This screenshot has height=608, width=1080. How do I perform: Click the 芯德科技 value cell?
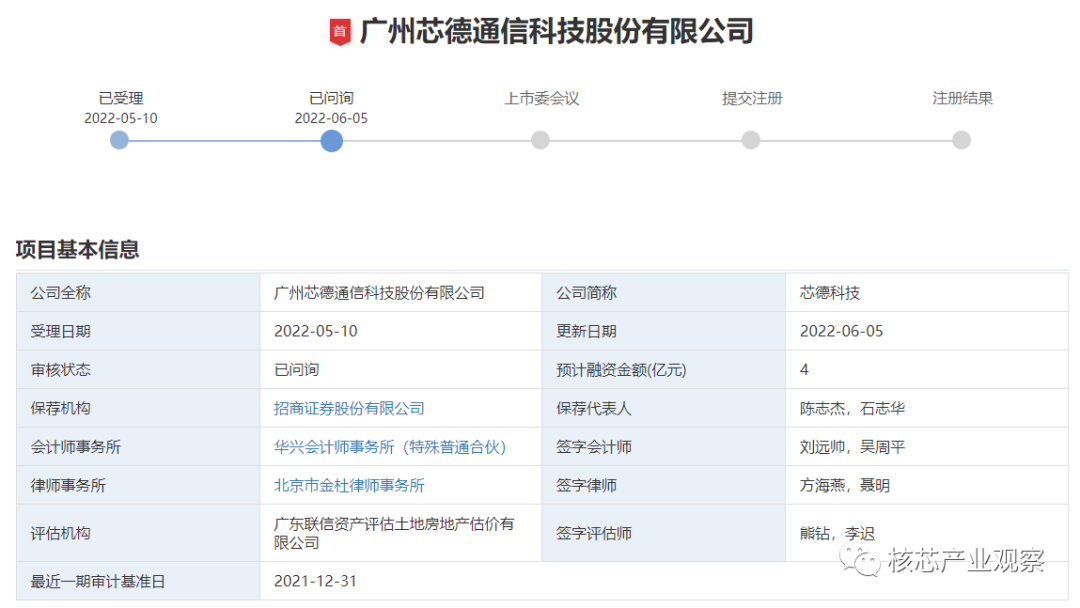[926, 293]
